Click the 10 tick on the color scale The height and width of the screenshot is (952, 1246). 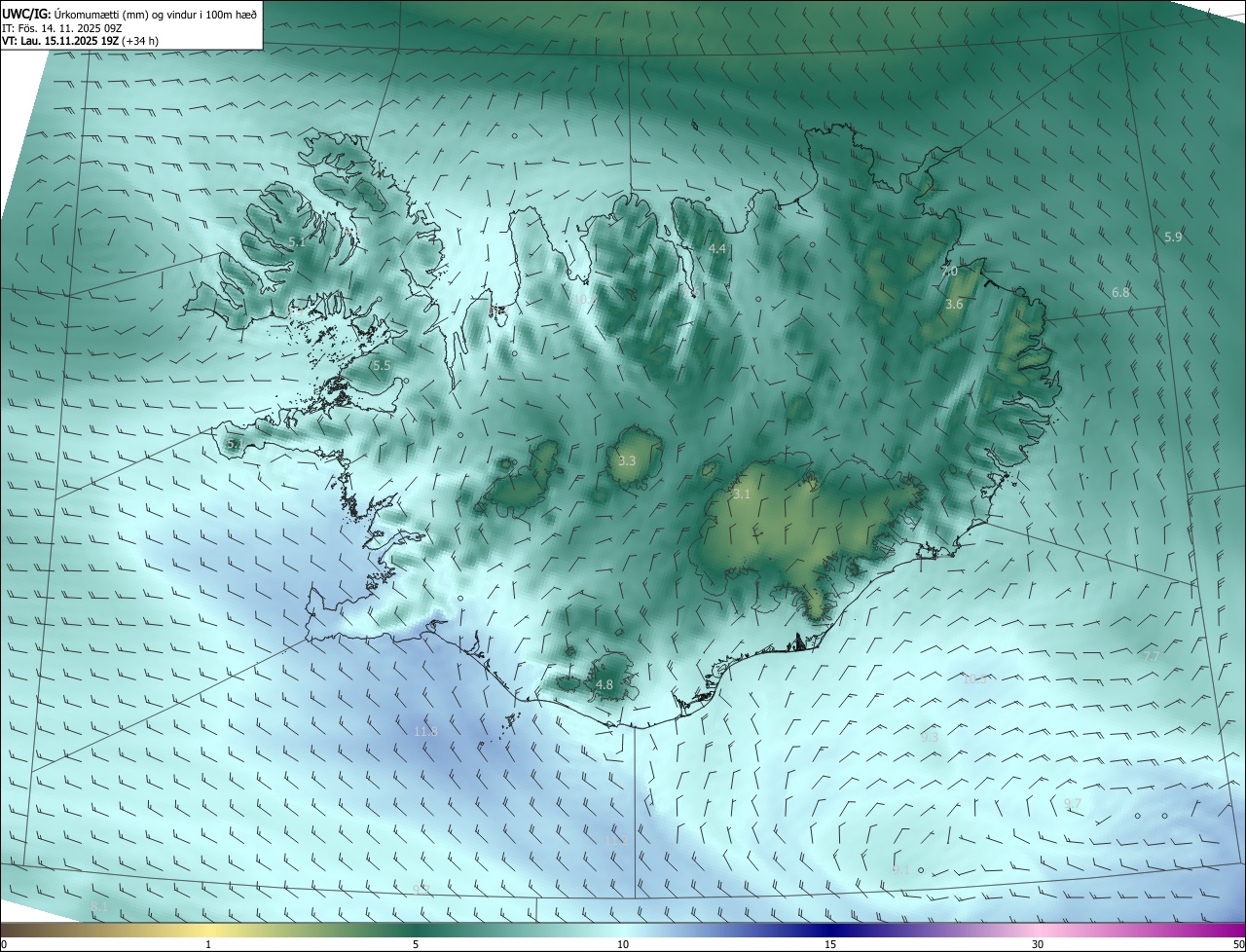pos(623,944)
